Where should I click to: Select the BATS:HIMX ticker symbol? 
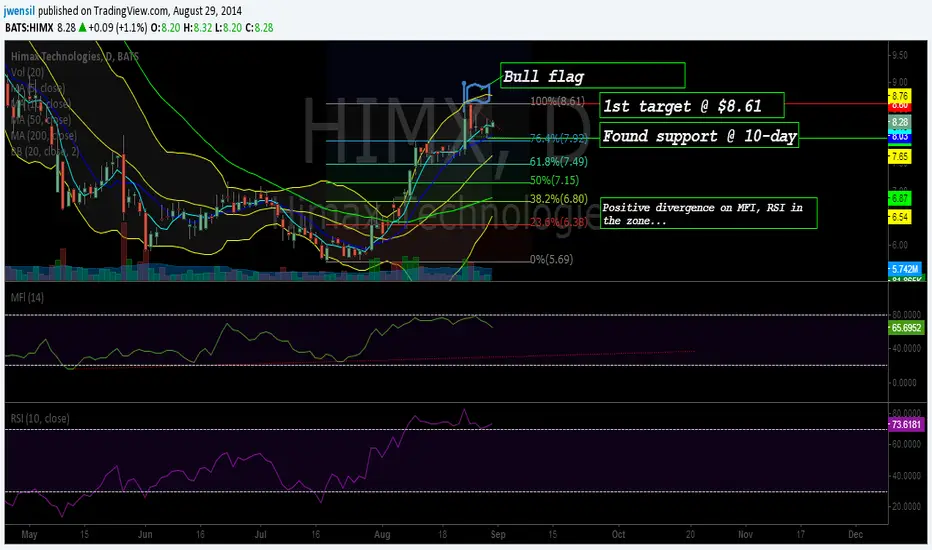(29, 27)
